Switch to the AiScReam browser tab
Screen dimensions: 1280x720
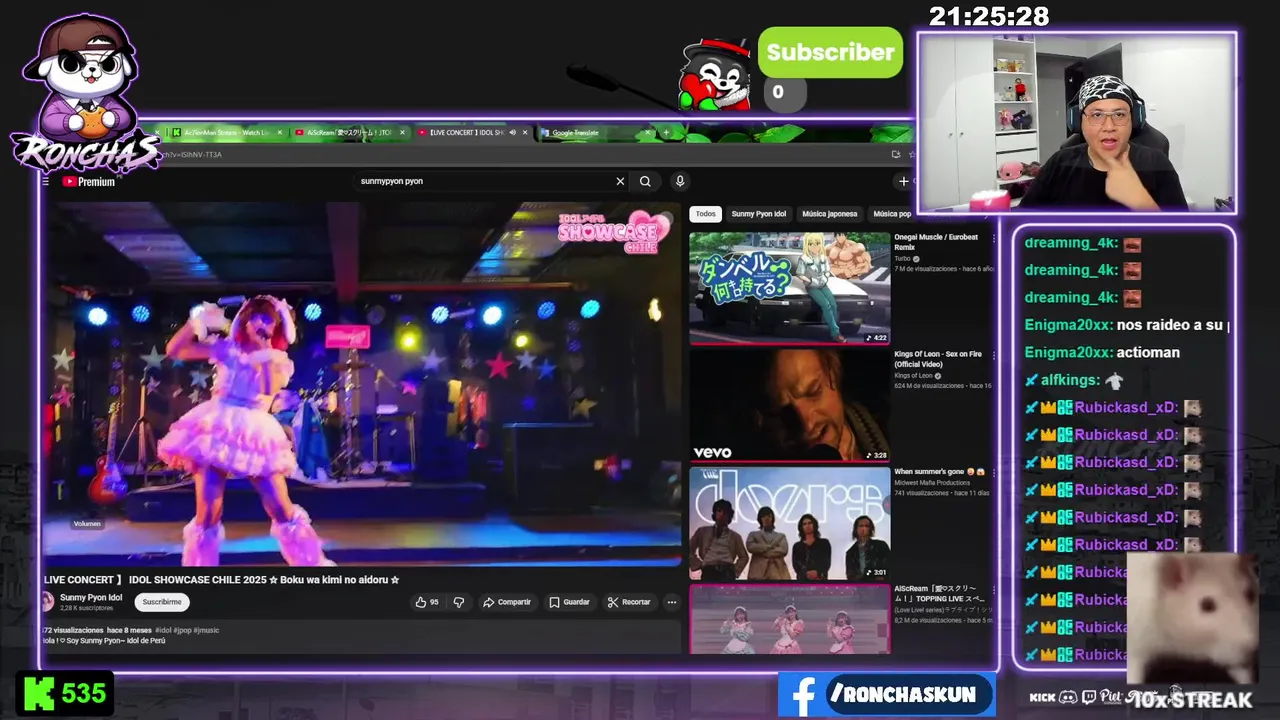pos(348,132)
